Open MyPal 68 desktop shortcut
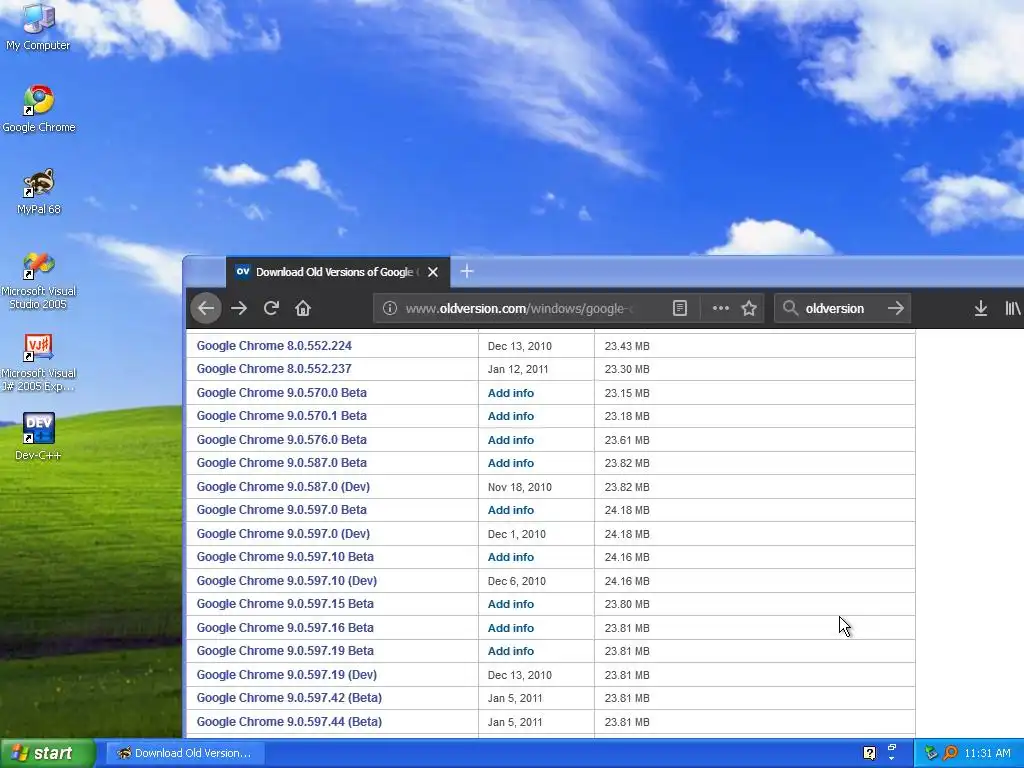This screenshot has height=768, width=1024. tap(39, 191)
